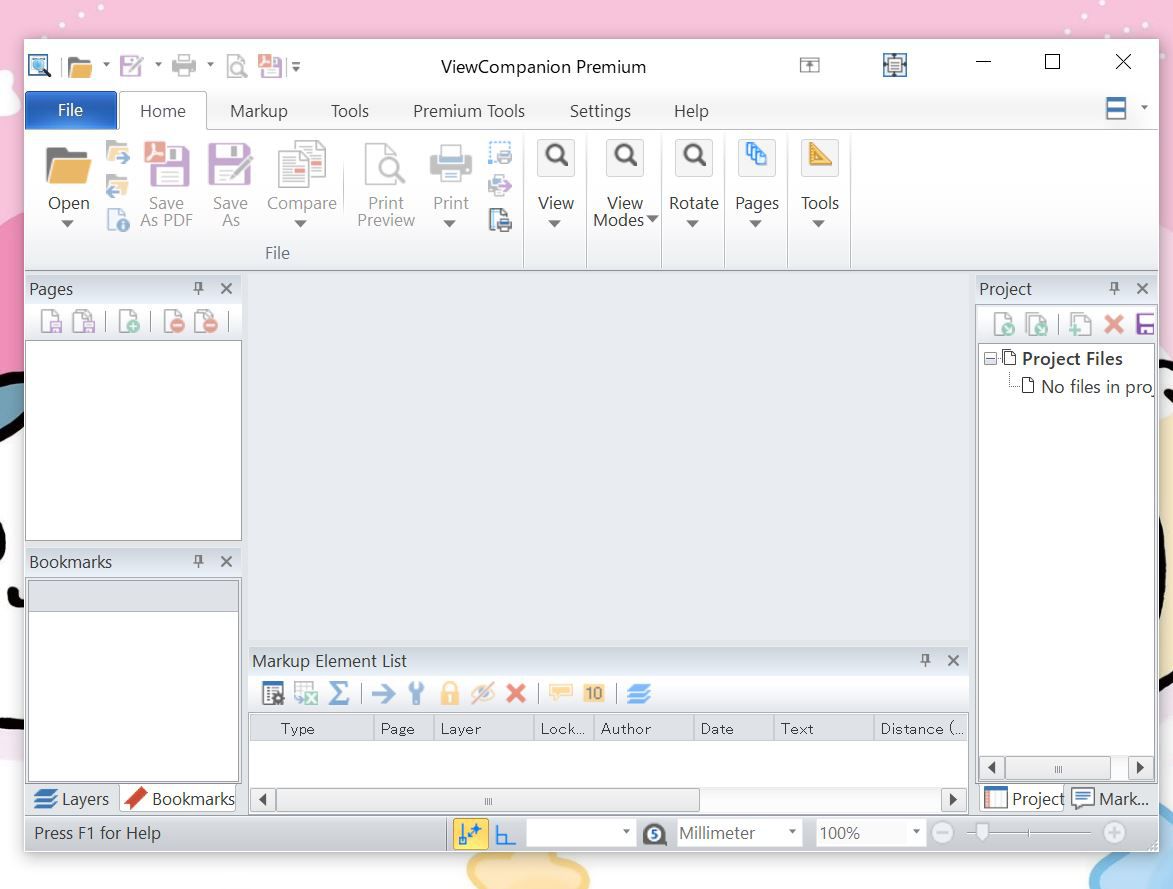Viewport: 1173px width, 889px height.
Task: Click the Author column header
Action: 643,729
